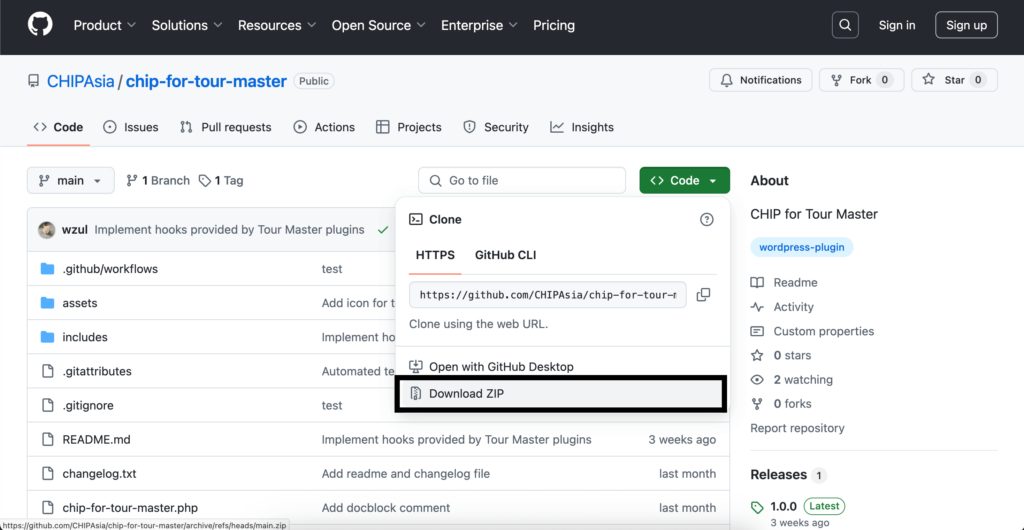Image resolution: width=1024 pixels, height=530 pixels.
Task: Click the .github/workflows folder icon
Action: click(x=47, y=269)
